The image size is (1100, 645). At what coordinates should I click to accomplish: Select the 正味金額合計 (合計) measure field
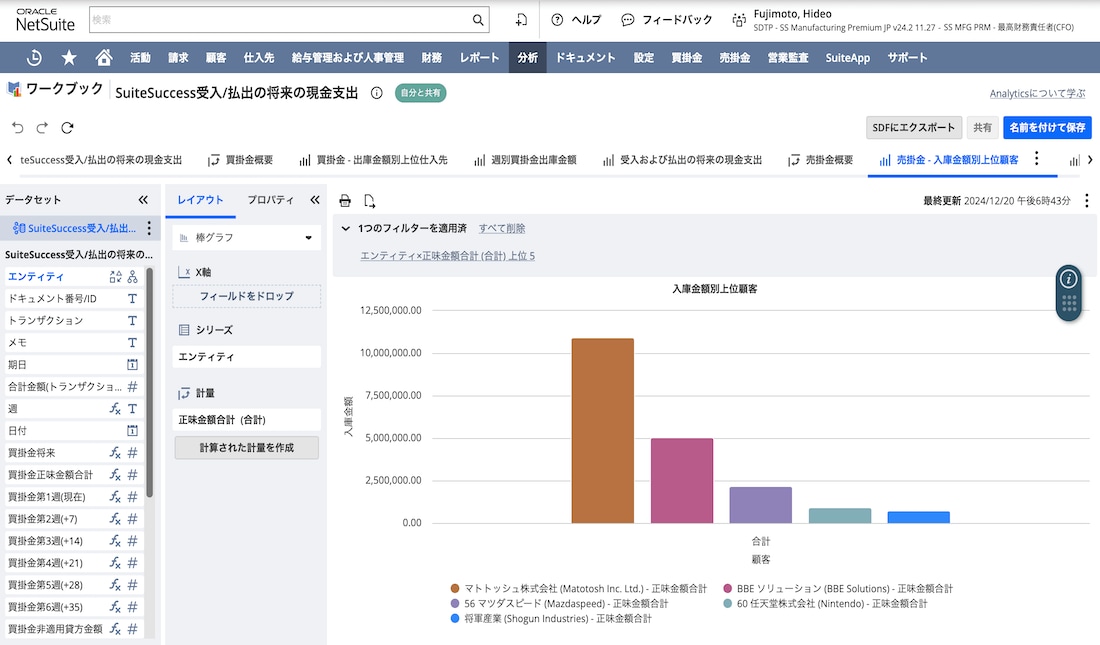246,420
